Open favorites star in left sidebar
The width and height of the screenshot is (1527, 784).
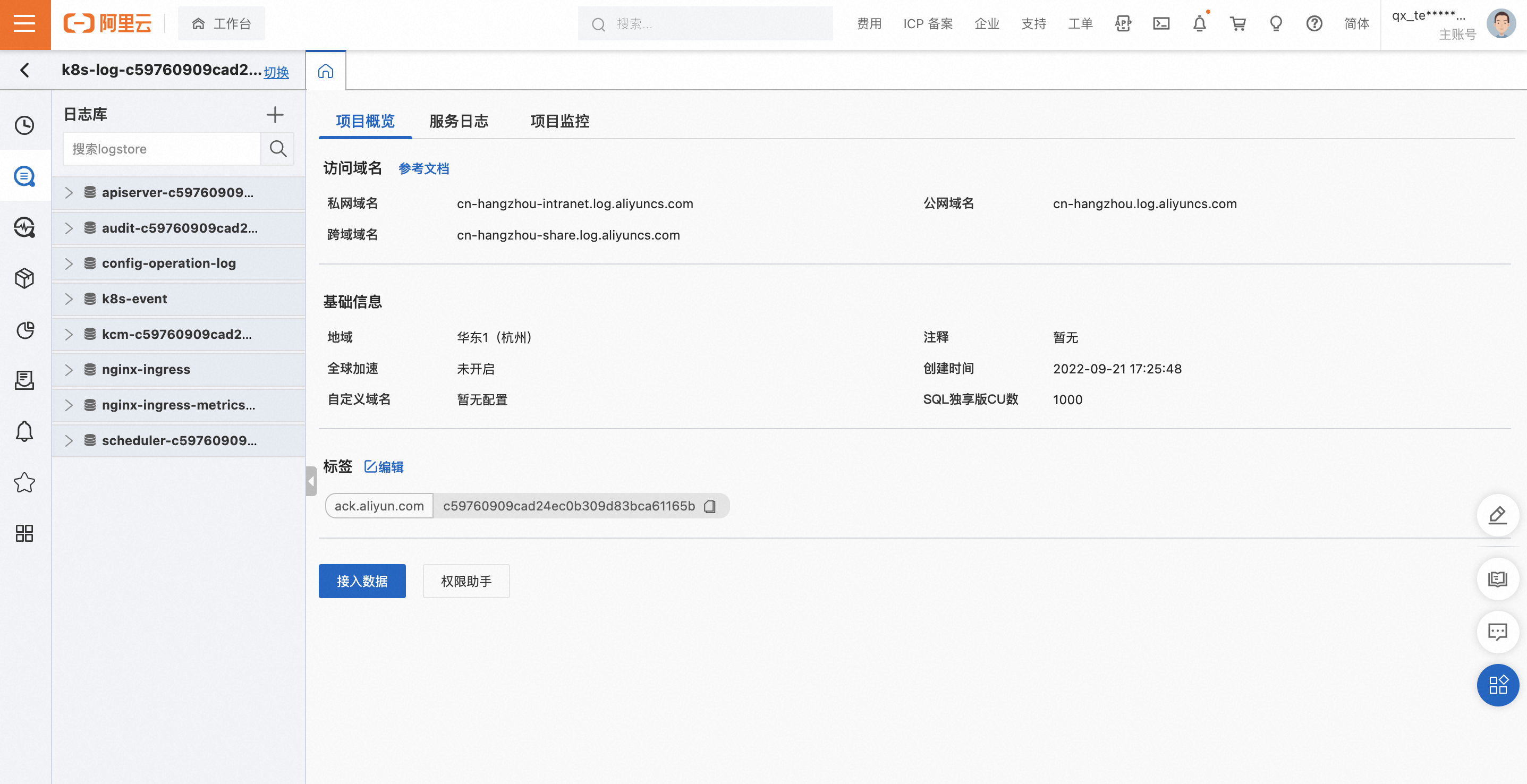[24, 482]
